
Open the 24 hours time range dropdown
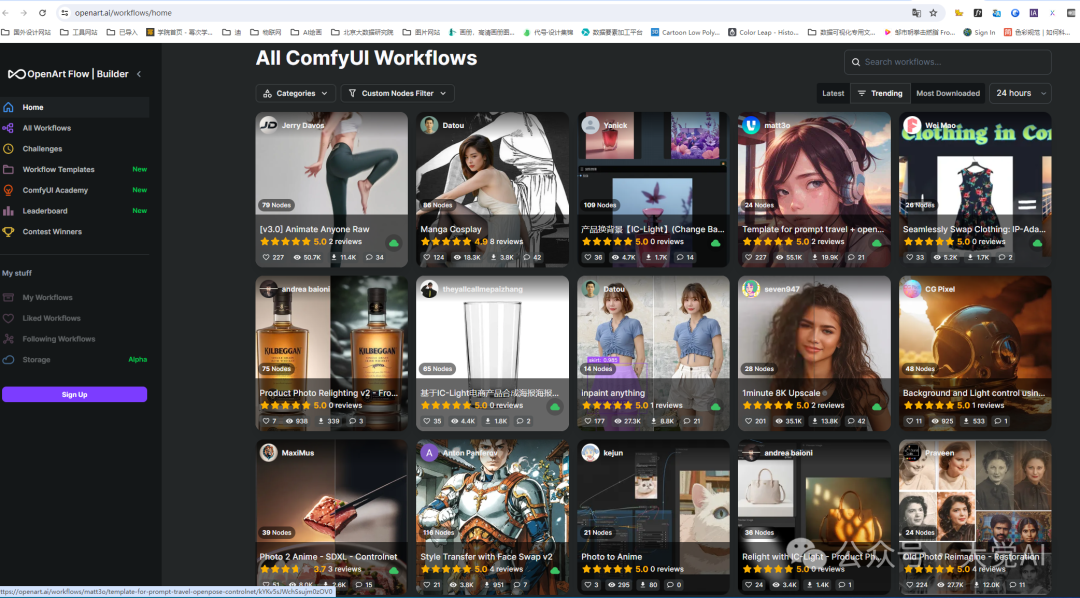click(x=1019, y=92)
